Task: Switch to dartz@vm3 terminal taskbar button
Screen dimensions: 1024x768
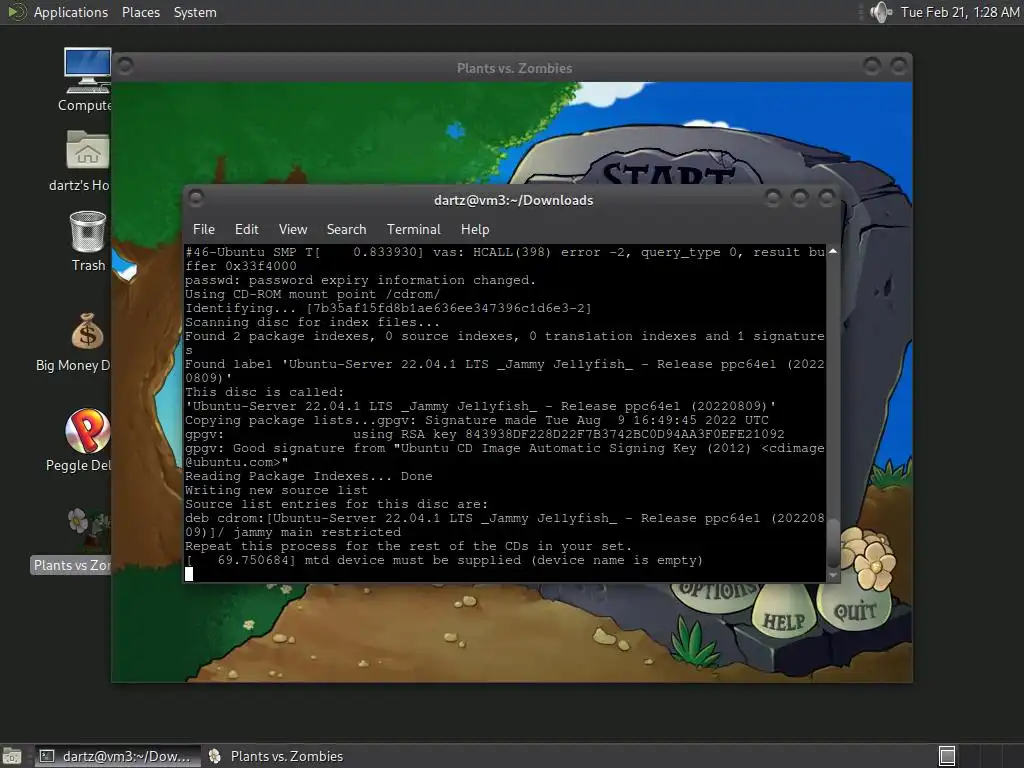Action: (x=117, y=756)
